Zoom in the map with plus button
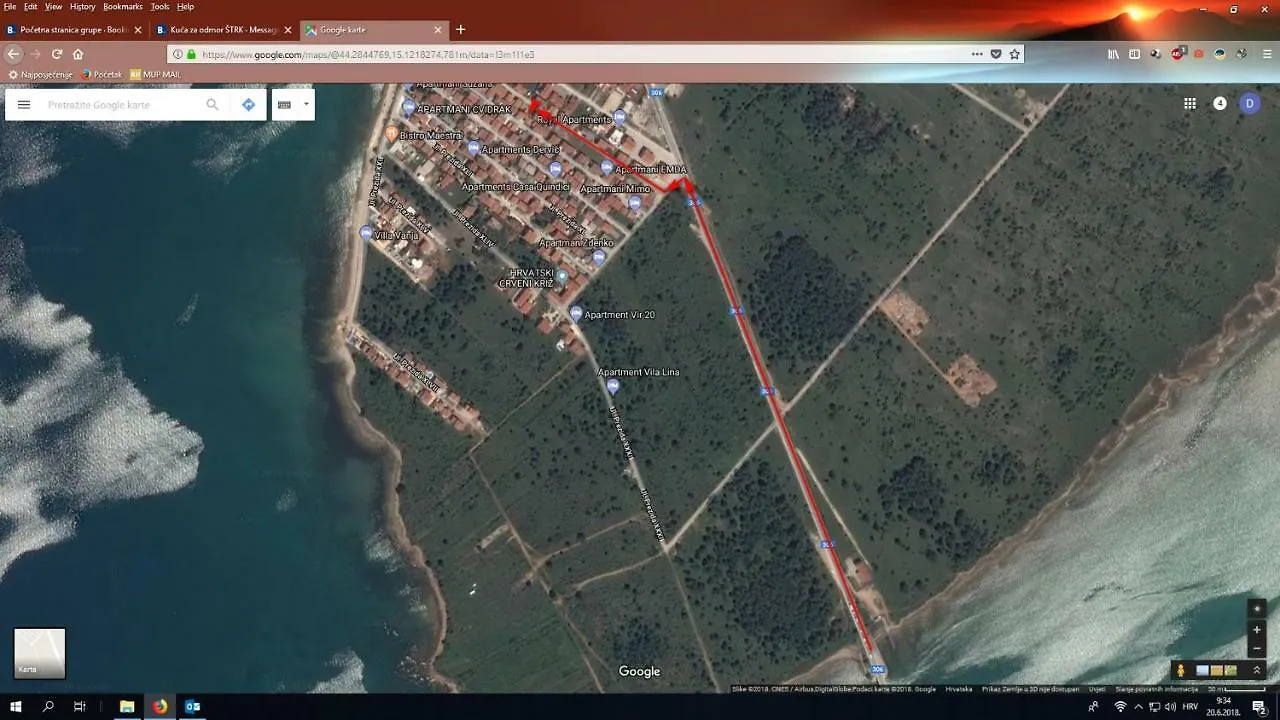The image size is (1280, 720). click(1257, 630)
